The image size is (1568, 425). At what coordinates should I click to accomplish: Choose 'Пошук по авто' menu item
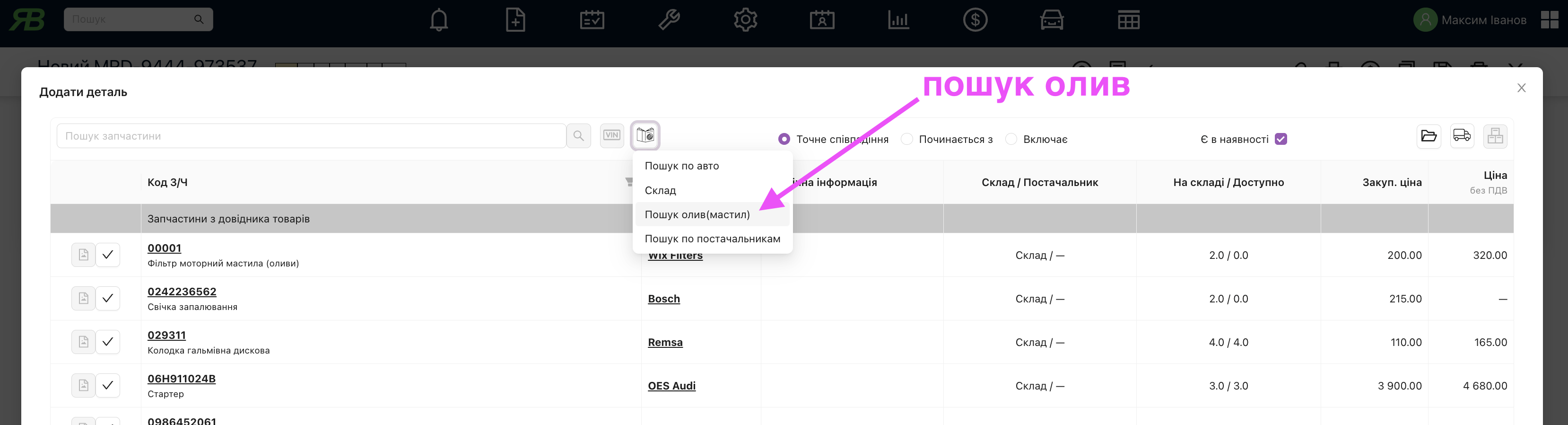[x=682, y=166]
